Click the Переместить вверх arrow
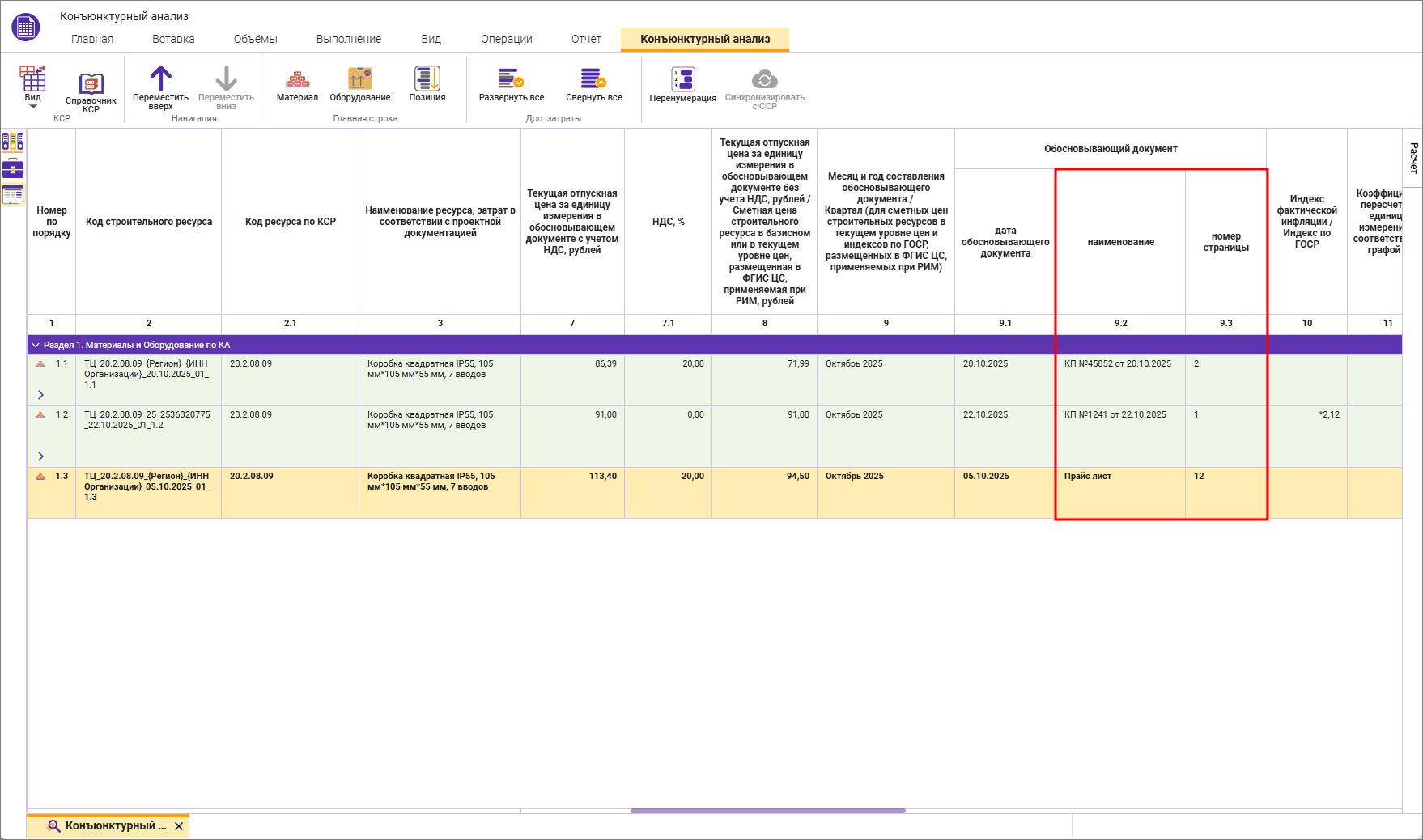The image size is (1423, 840). coord(160,79)
